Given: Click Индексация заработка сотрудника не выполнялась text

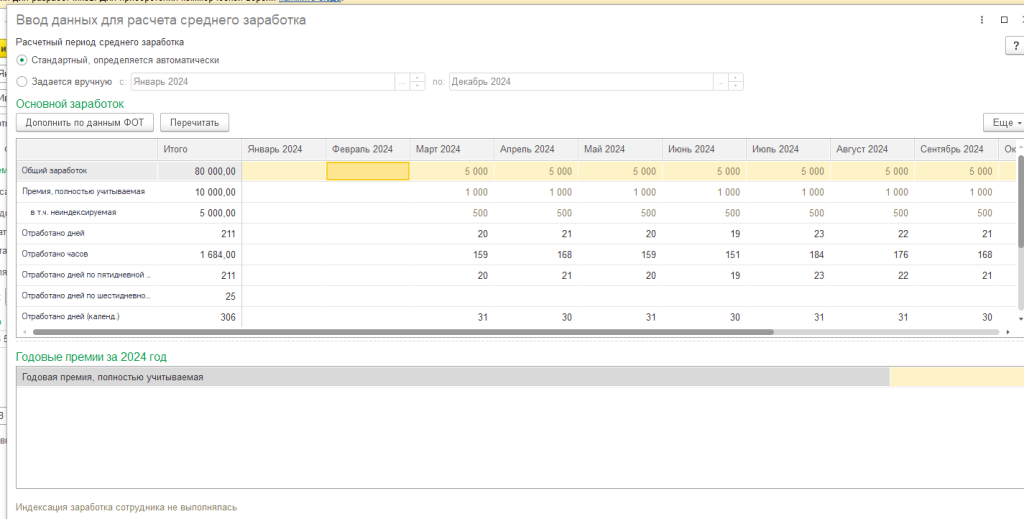Looking at the screenshot, I should [x=127, y=507].
